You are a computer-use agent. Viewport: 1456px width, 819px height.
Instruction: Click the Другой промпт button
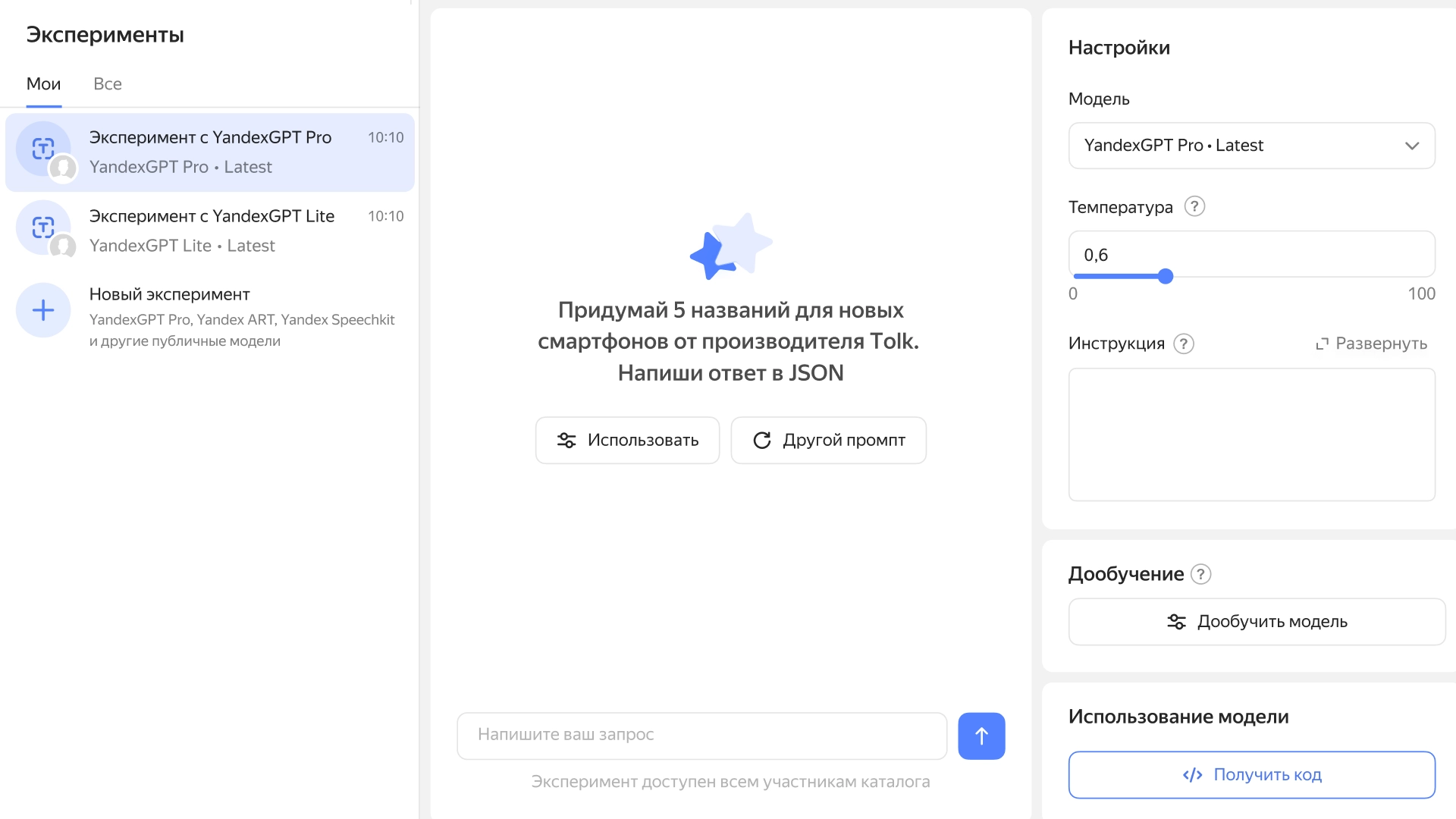click(828, 441)
